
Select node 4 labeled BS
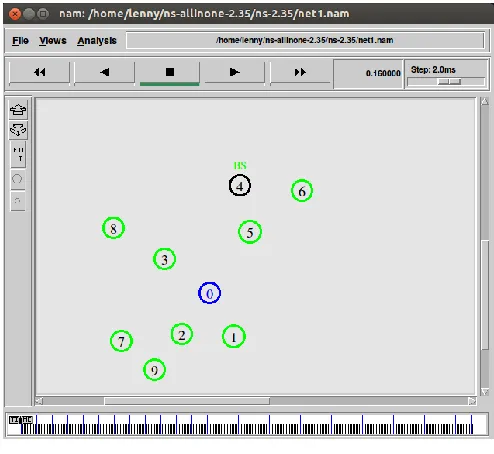click(240, 185)
